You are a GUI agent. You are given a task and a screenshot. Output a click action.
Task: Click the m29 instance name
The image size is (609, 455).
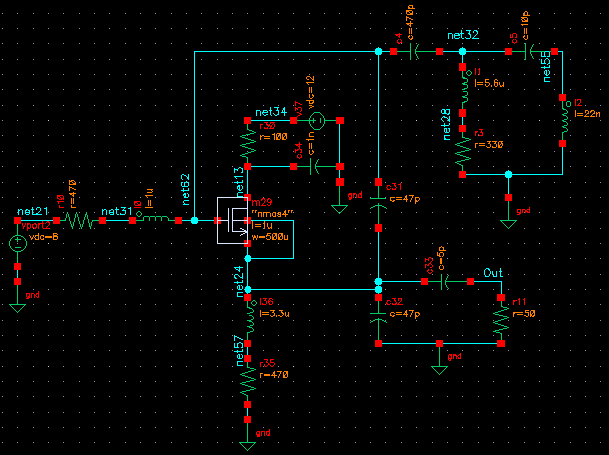(262, 202)
